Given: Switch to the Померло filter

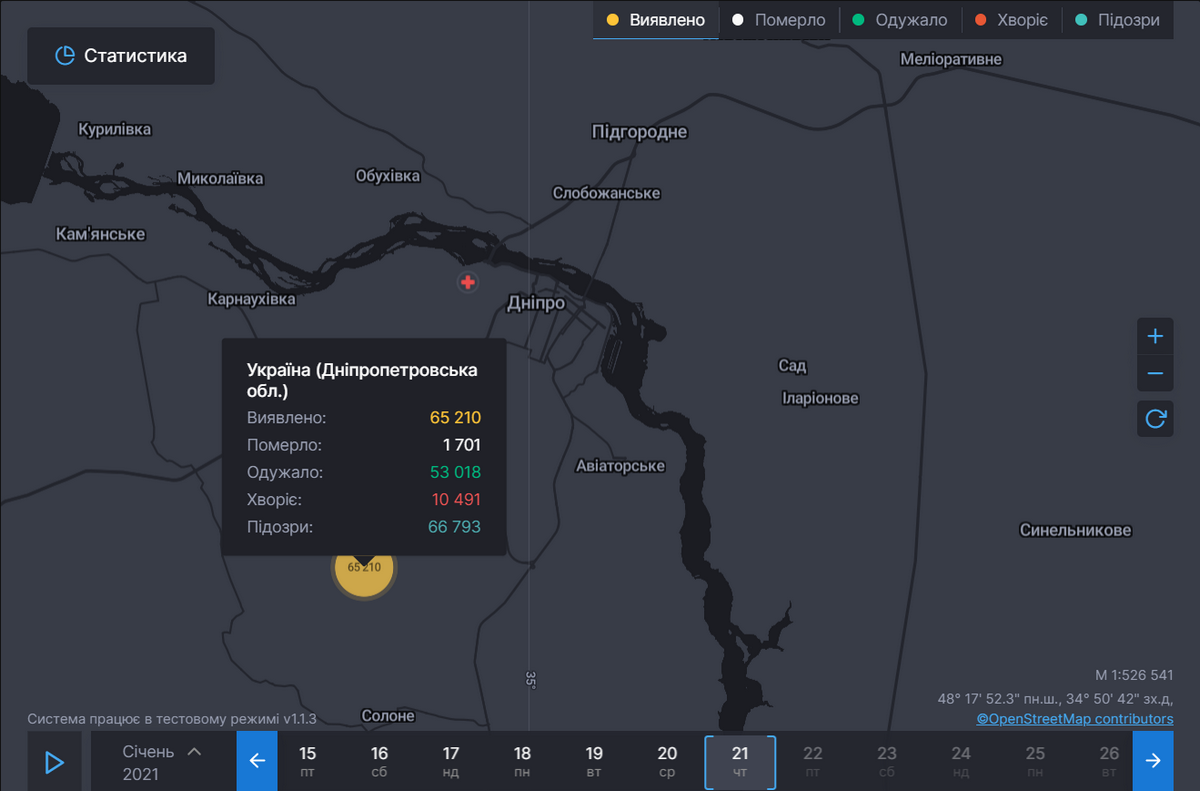Looking at the screenshot, I should (x=778, y=20).
